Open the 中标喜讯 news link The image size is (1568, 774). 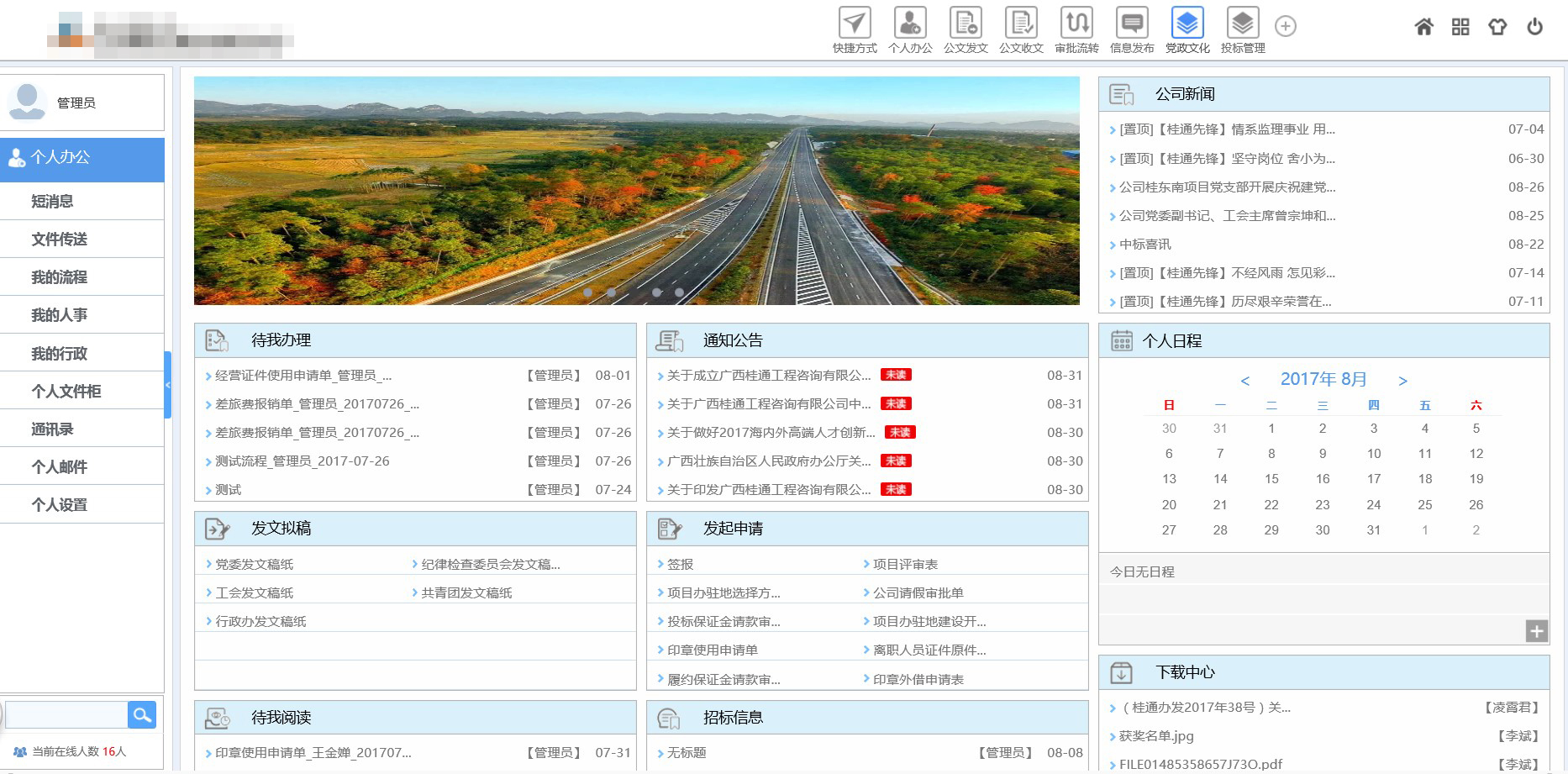1145,245
